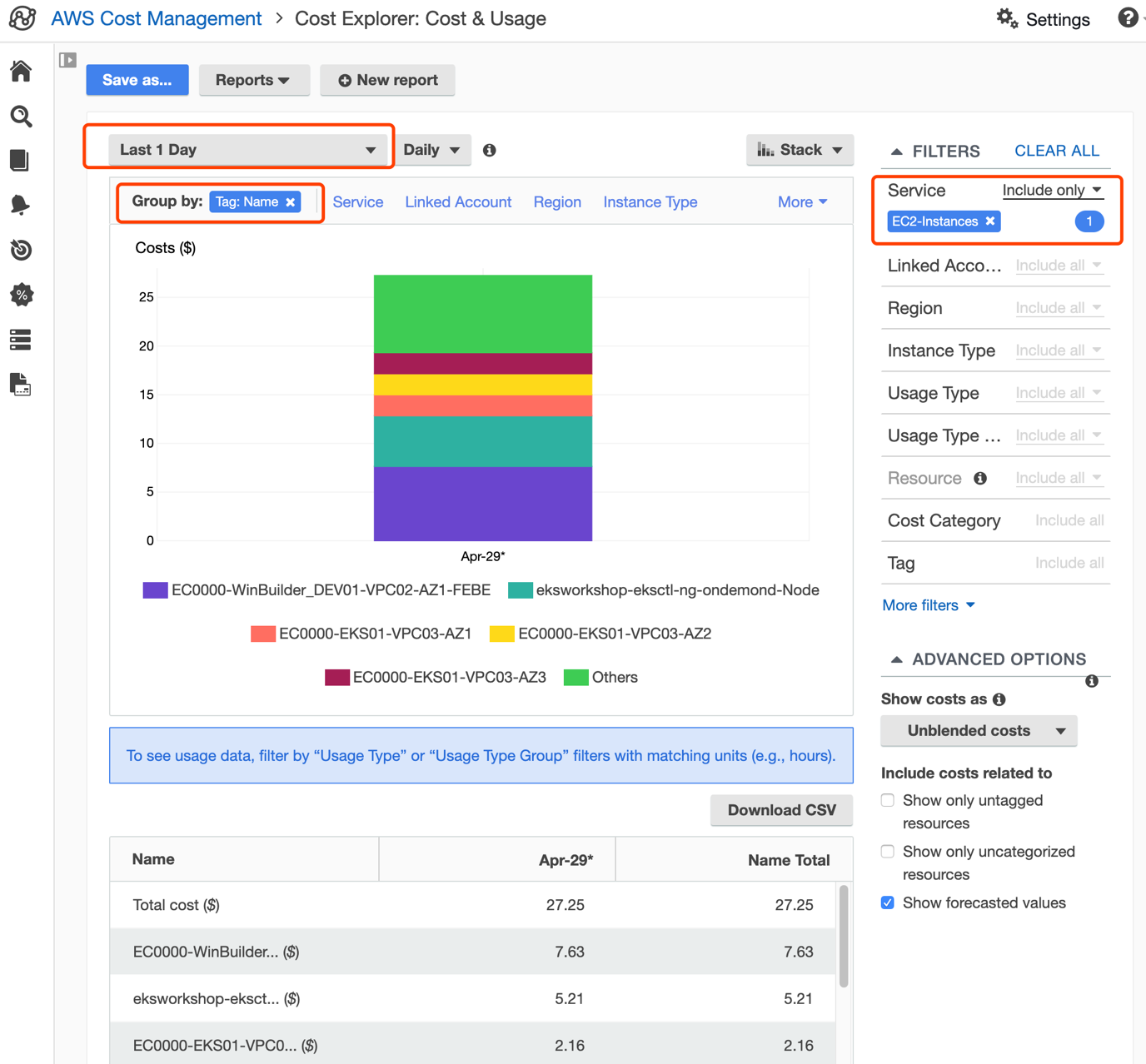
Task: Click the EC0000-WinBuilder... ($) row
Action: 473,952
